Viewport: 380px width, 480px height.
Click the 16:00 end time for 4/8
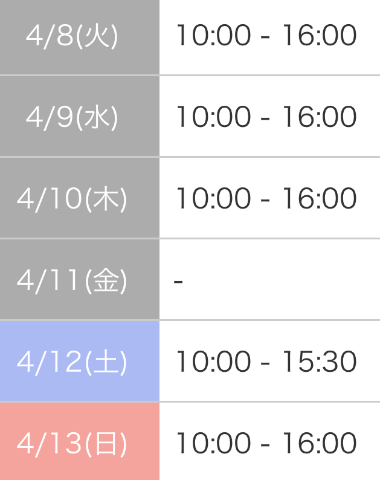coord(320,35)
